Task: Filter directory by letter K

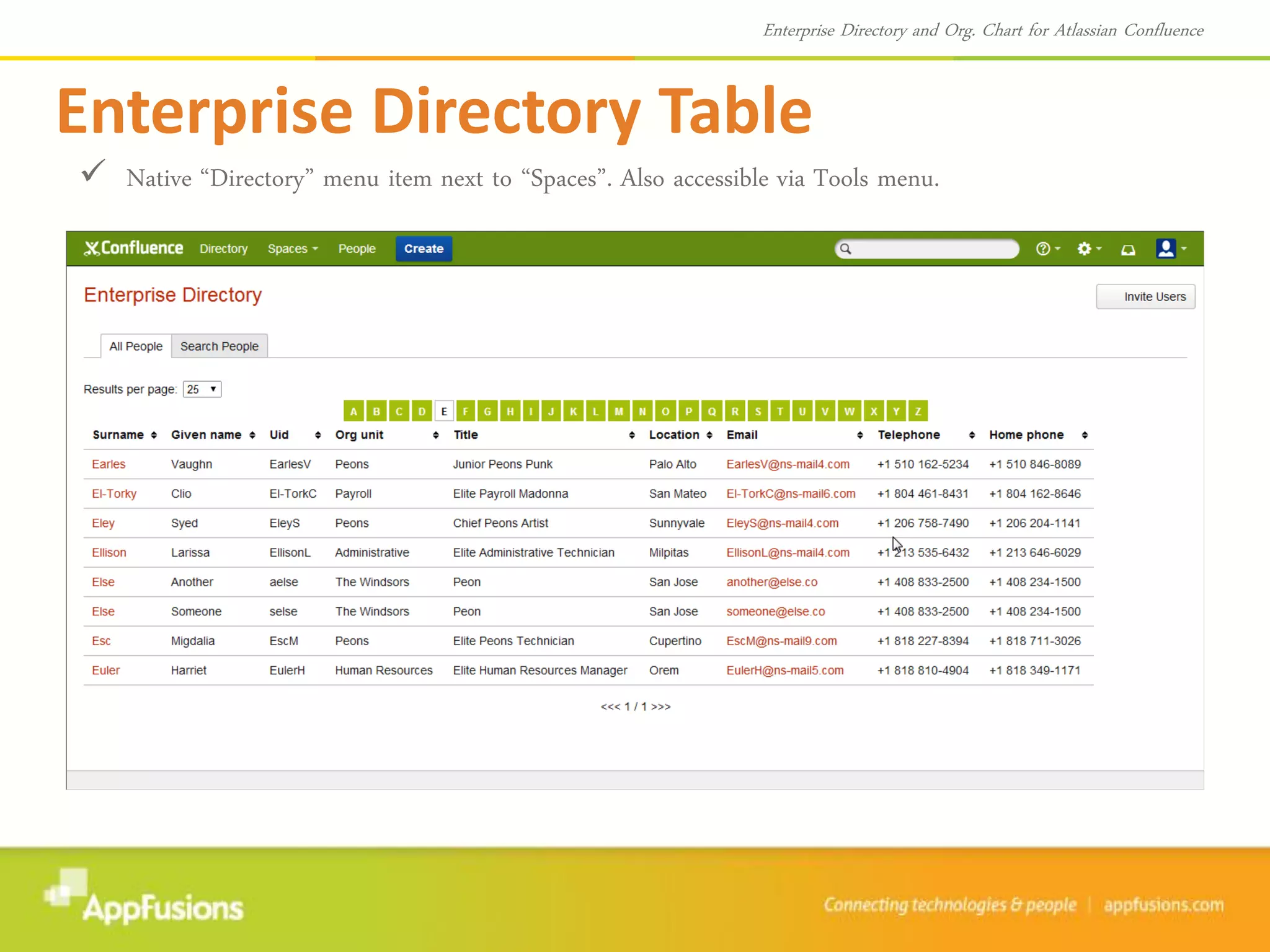Action: pos(573,411)
